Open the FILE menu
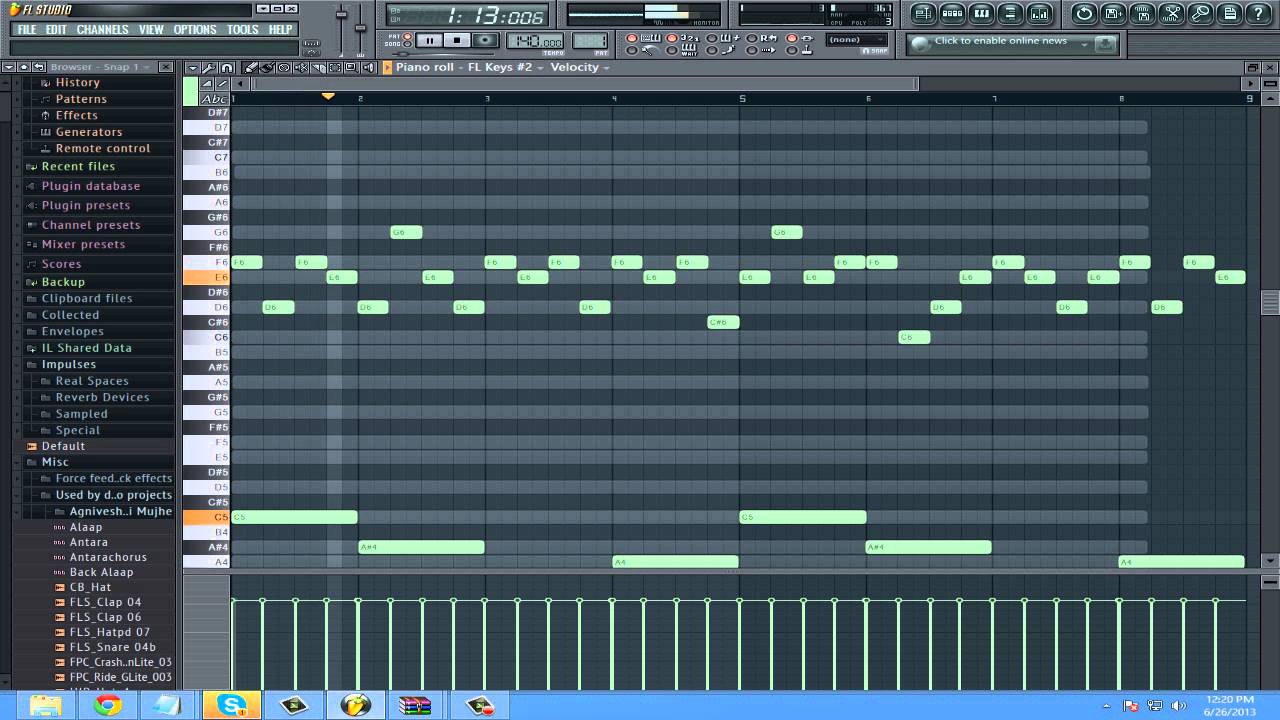The image size is (1280, 720). [27, 29]
